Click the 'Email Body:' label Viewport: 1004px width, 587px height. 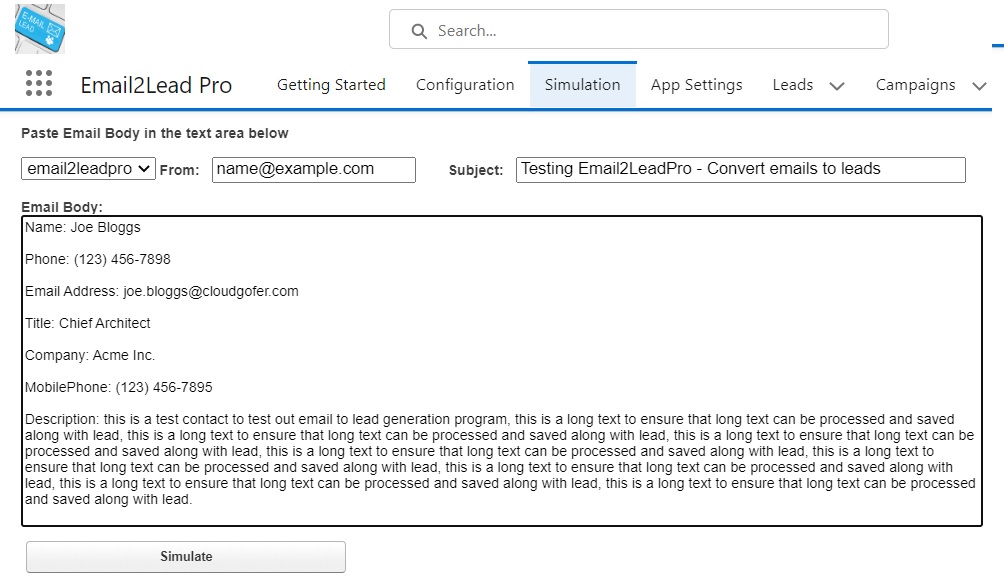point(62,207)
